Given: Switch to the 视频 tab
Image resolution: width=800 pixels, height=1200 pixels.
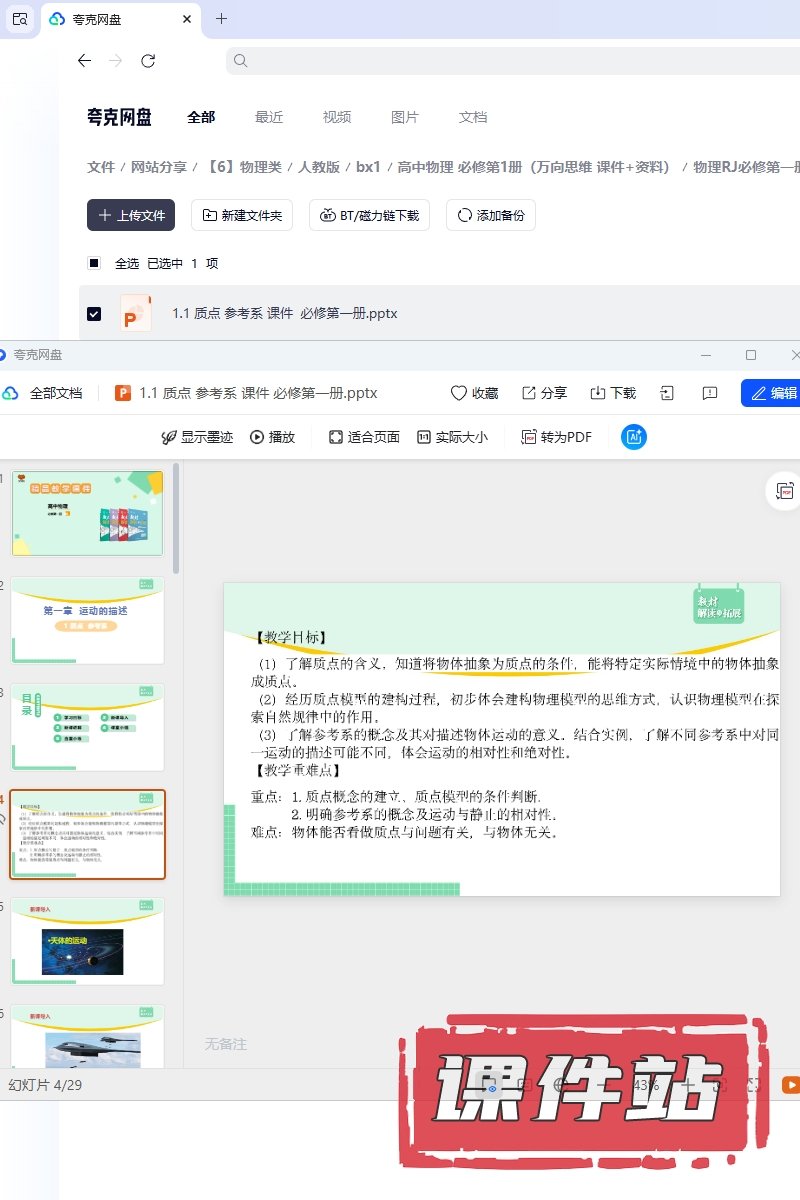Looking at the screenshot, I should [x=337, y=117].
